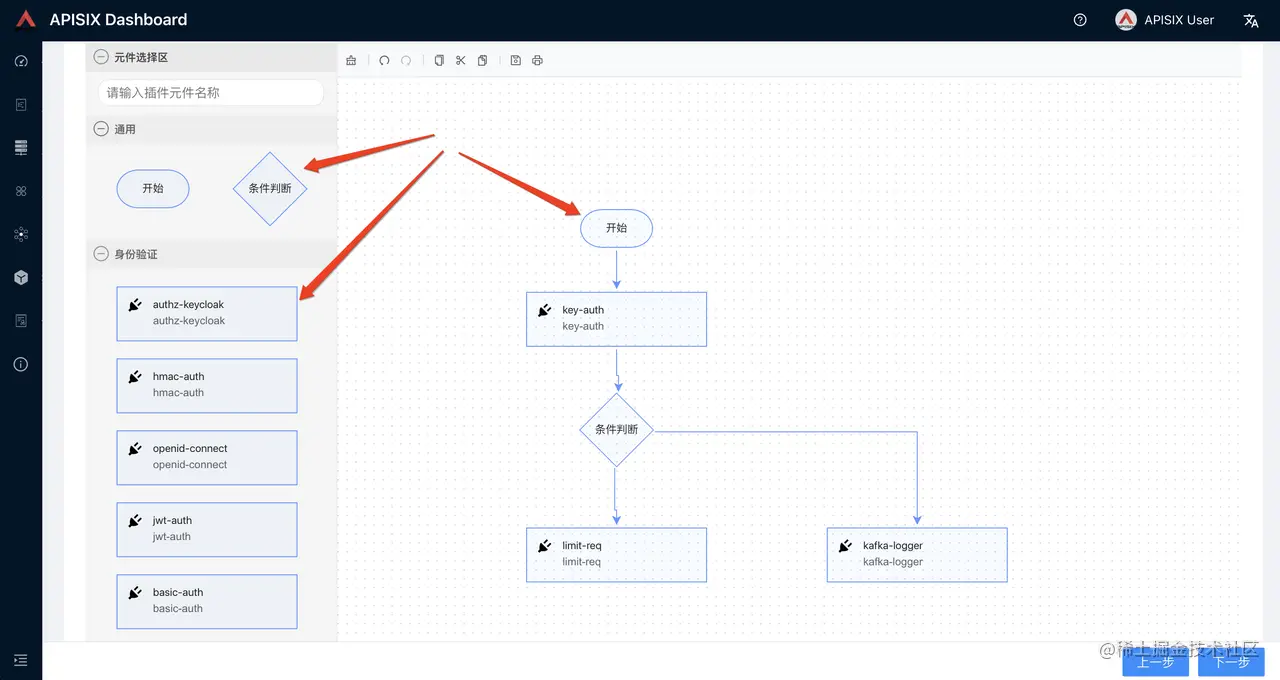Viewport: 1280px width, 680px height.
Task: Click the APISIX logo icon
Action: click(26, 20)
